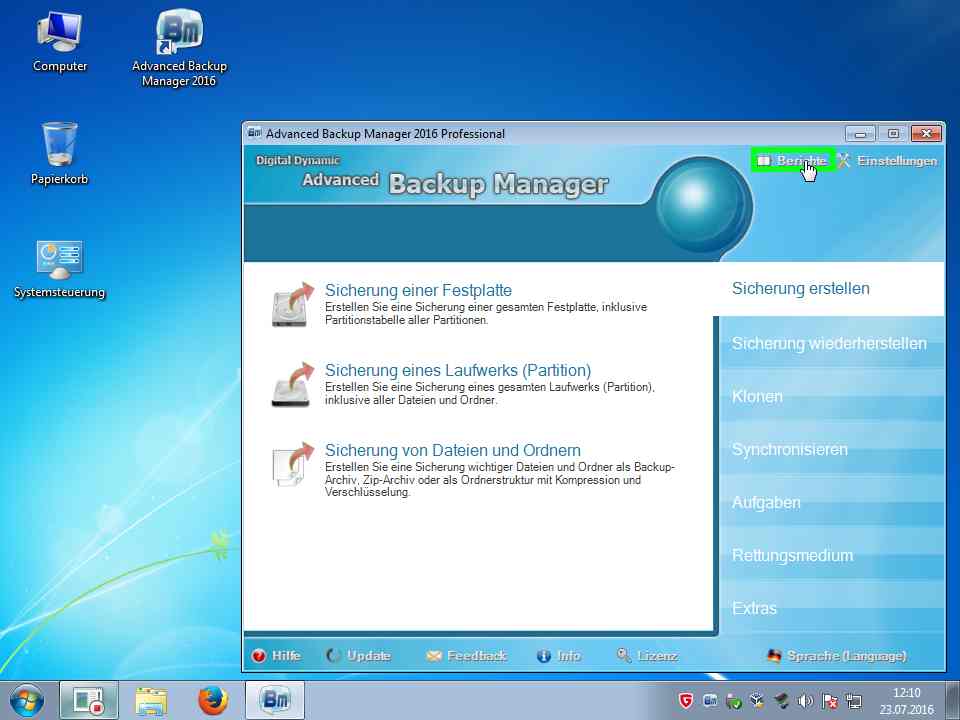Click the blue Info icon
The width and height of the screenshot is (960, 720).
544,656
